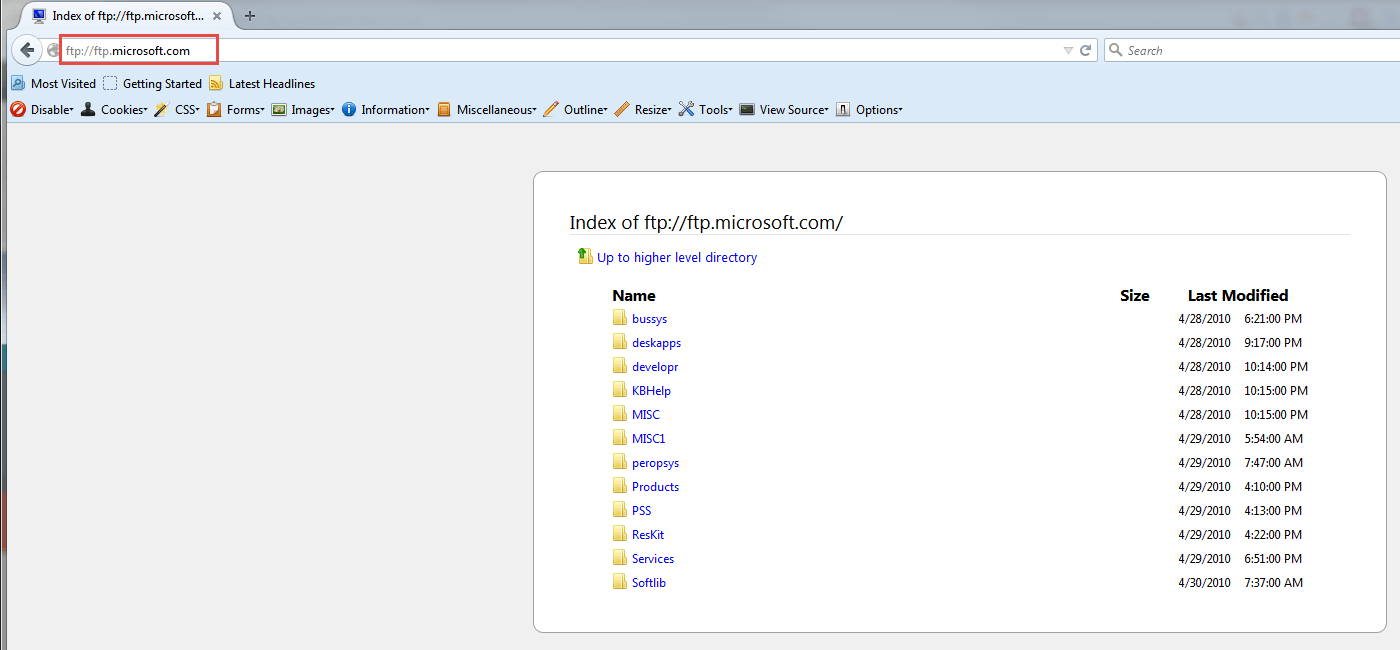Open the new tab plus button
Screen dimensions: 1400x650
tap(250, 15)
